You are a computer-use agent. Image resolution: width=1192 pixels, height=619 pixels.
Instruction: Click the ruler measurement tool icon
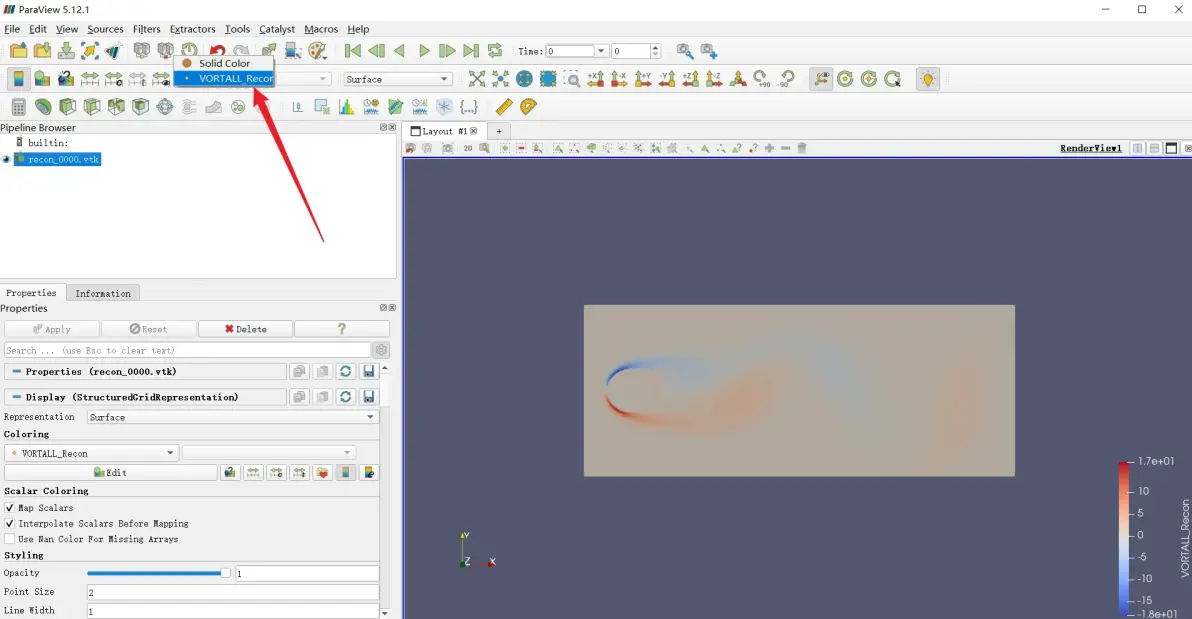(504, 106)
